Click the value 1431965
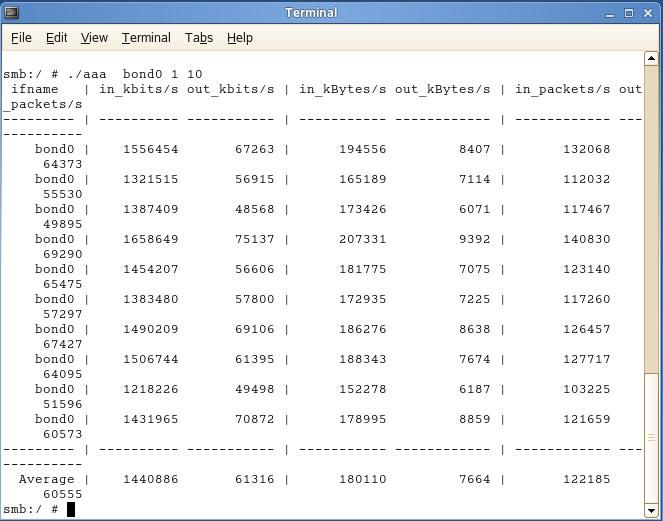Viewport: 663px width, 521px height. [x=151, y=420]
